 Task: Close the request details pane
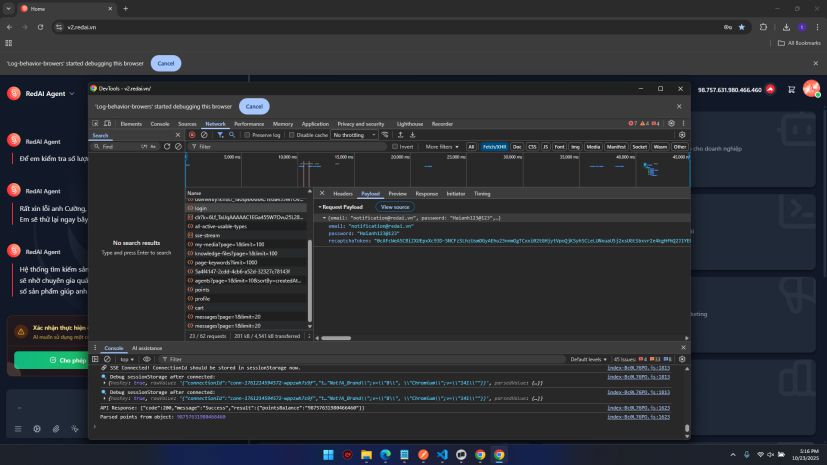point(322,193)
